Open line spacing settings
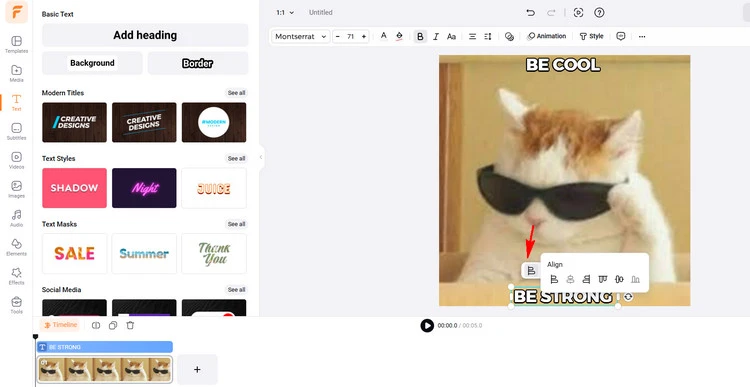 488,36
